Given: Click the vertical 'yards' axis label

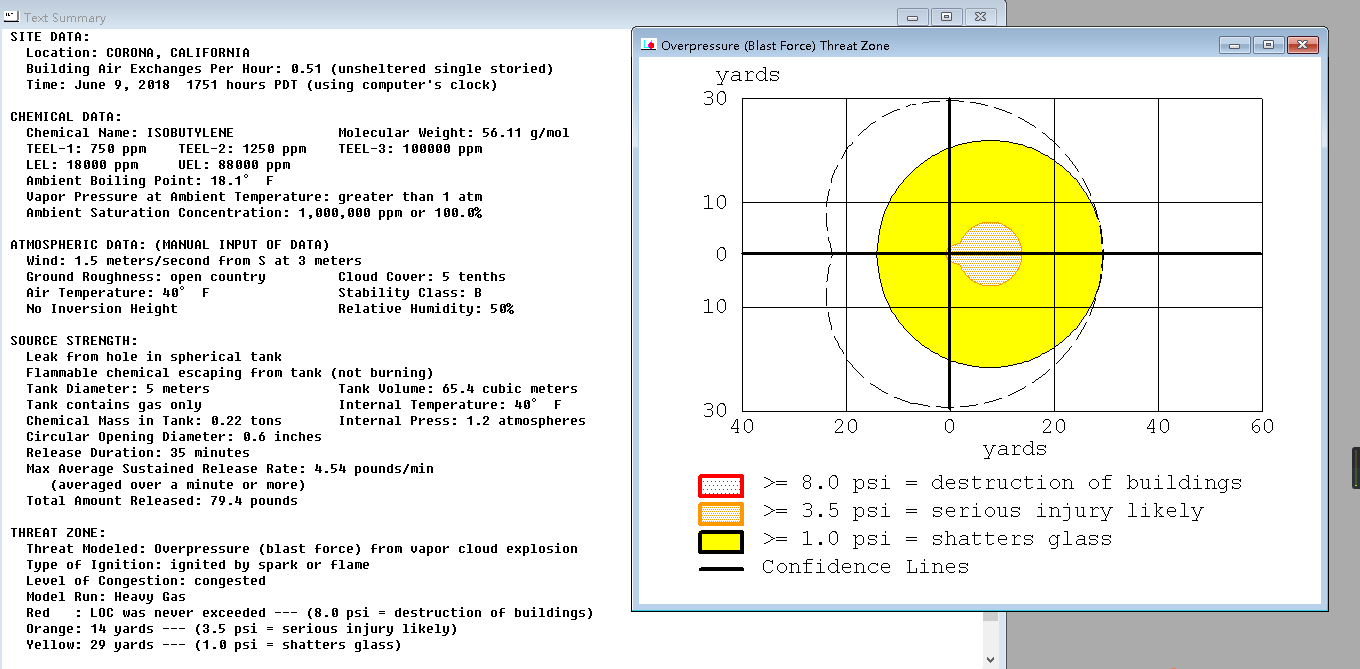Looking at the screenshot, I should tap(748, 76).
